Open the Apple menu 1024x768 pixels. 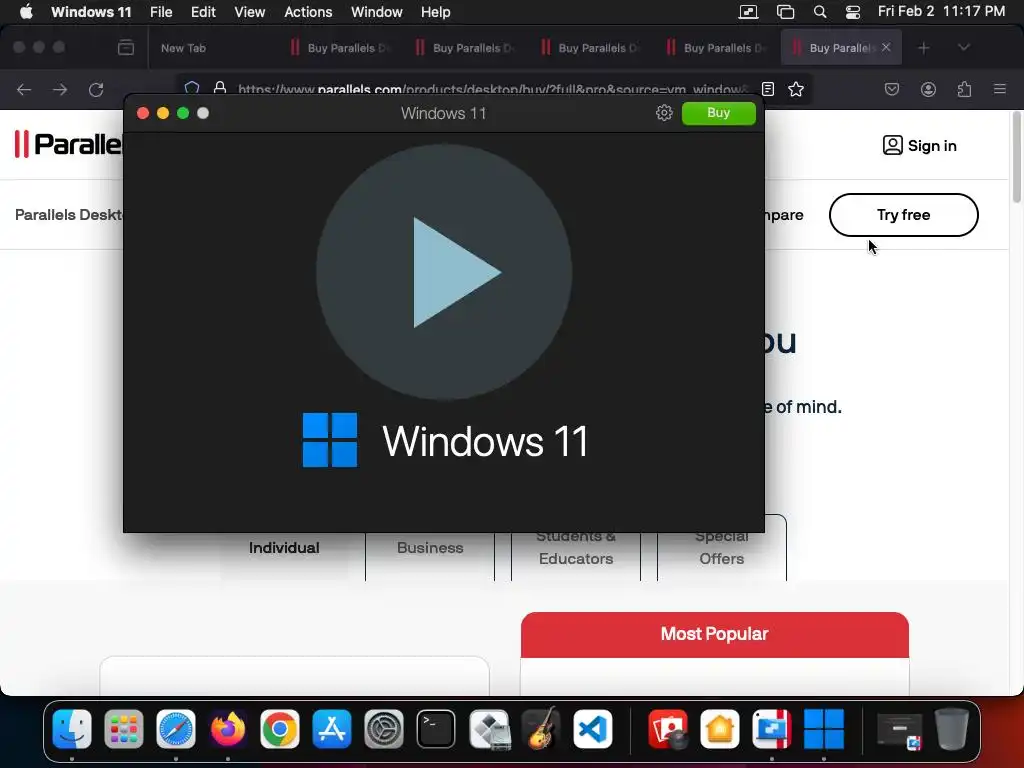(26, 12)
